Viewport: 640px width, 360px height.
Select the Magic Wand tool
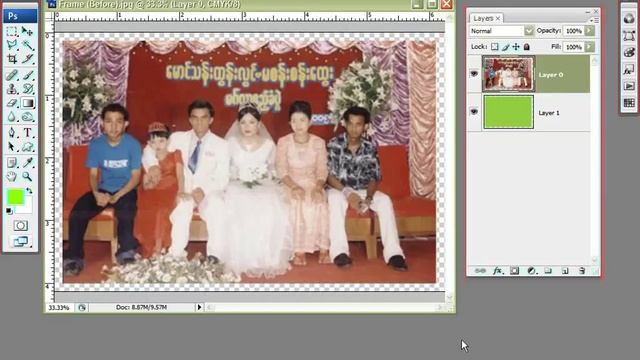click(27, 45)
